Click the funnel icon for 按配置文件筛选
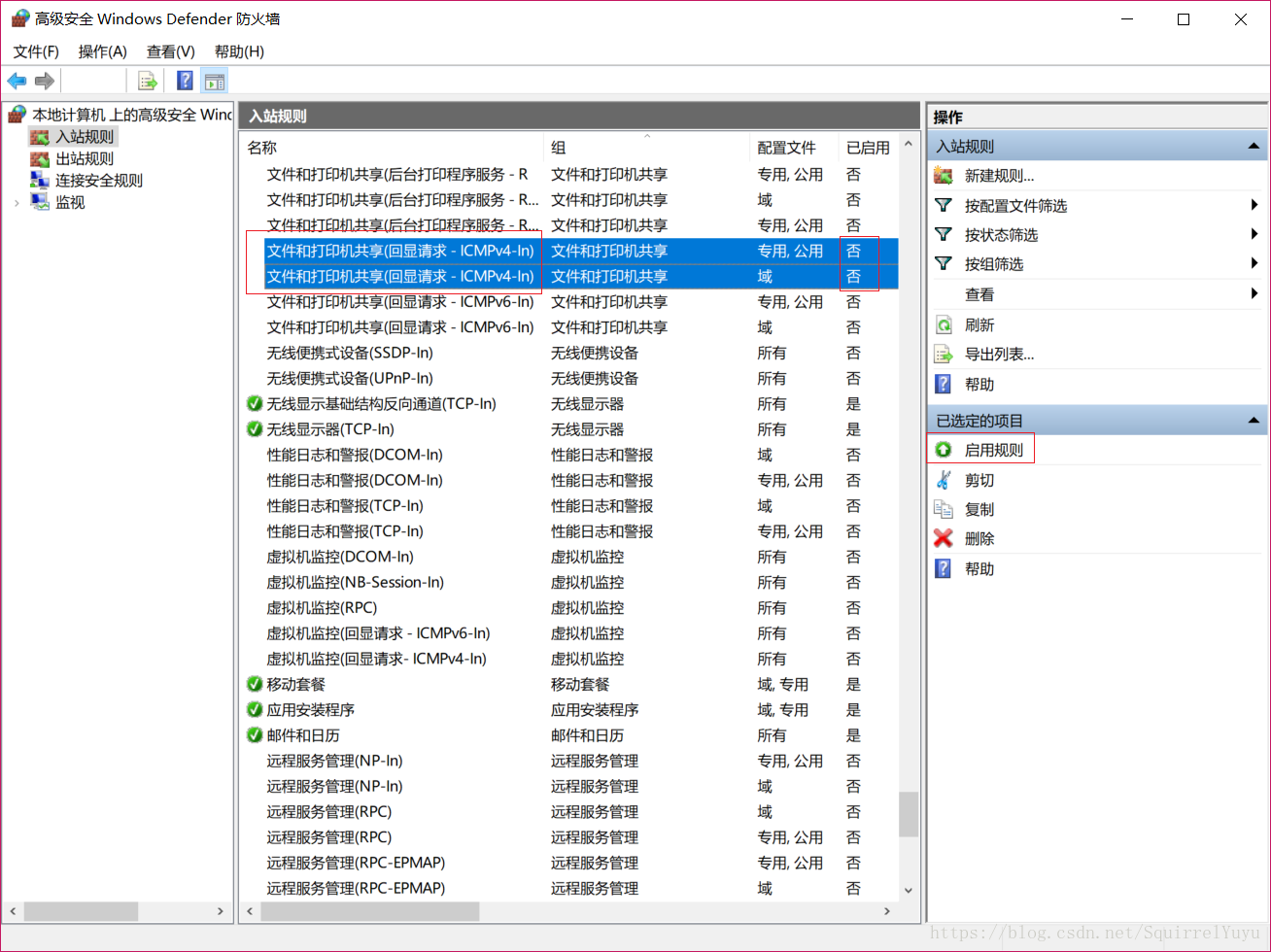This screenshot has width=1271, height=952. click(x=943, y=205)
